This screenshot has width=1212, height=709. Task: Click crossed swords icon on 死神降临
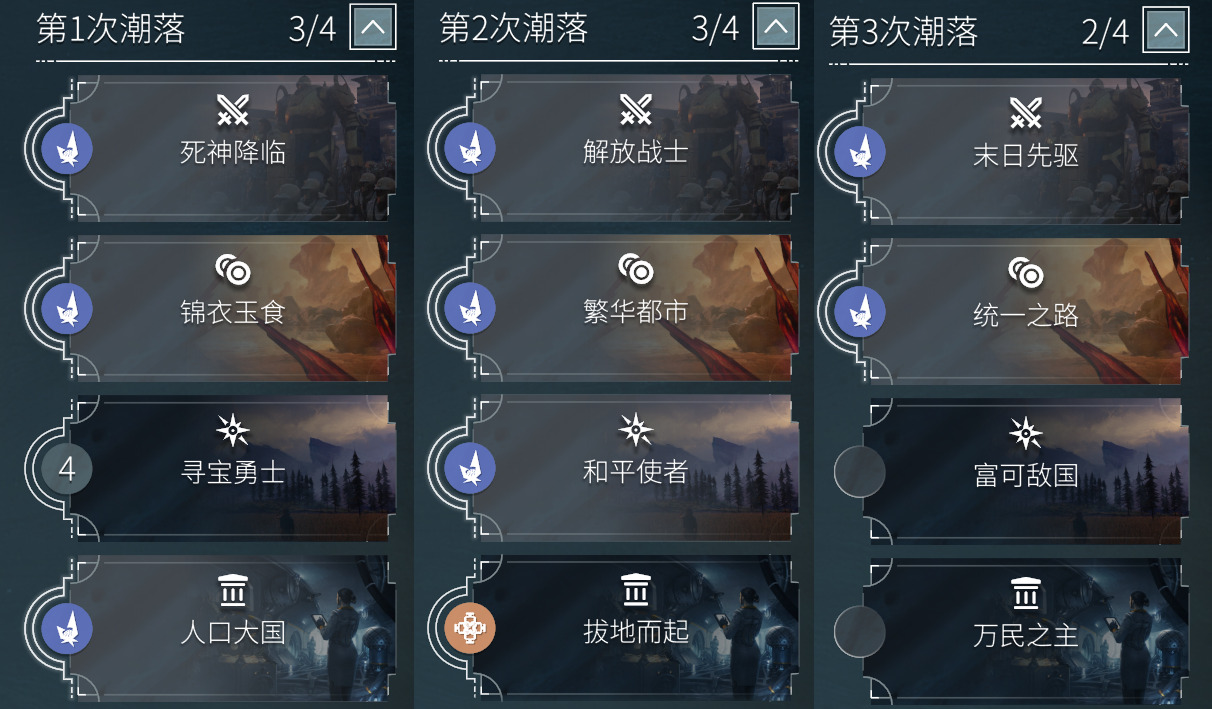[x=232, y=110]
